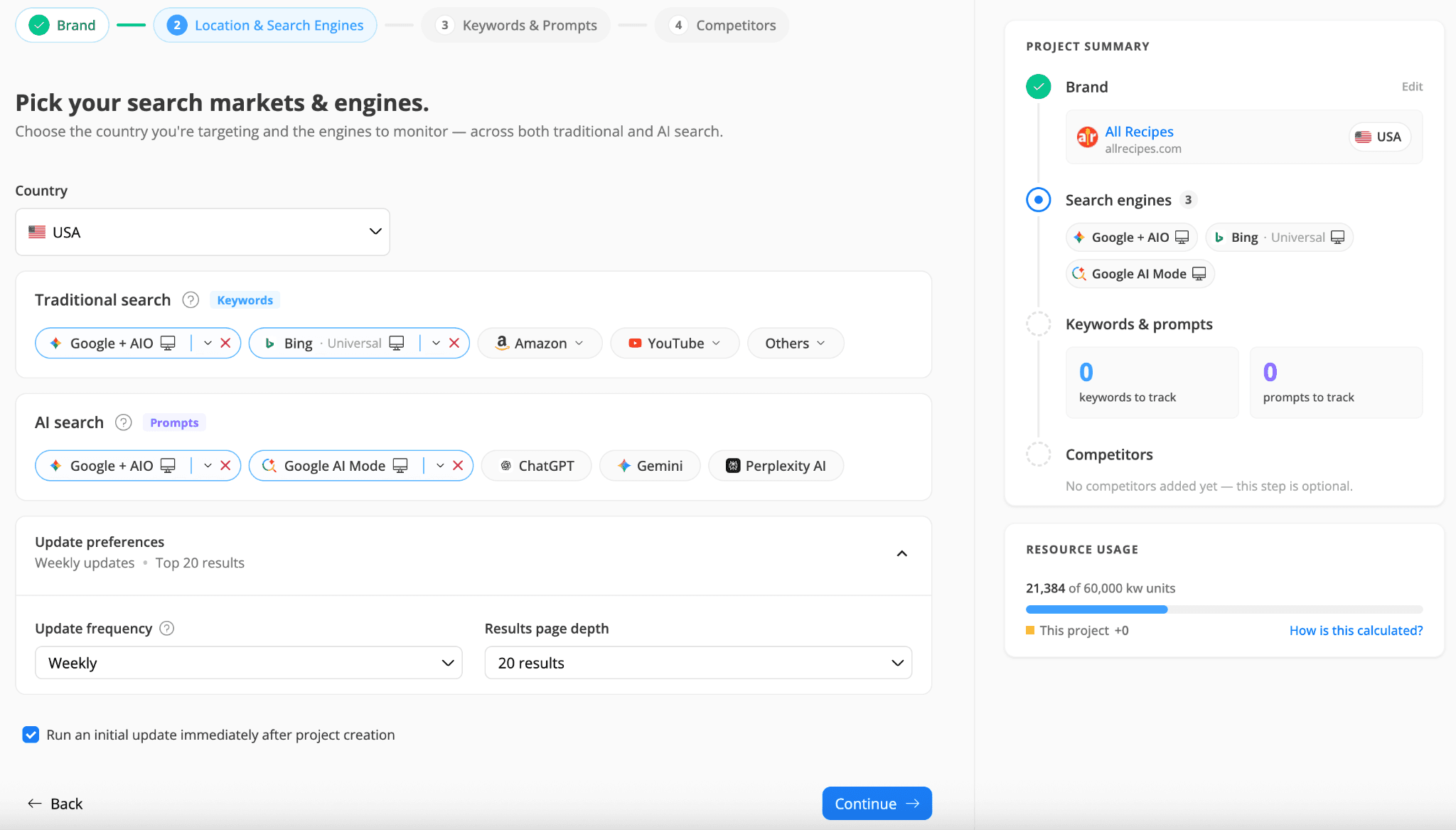
Task: Click desktop icon on Traditional Google + AIO chip
Action: (x=168, y=344)
